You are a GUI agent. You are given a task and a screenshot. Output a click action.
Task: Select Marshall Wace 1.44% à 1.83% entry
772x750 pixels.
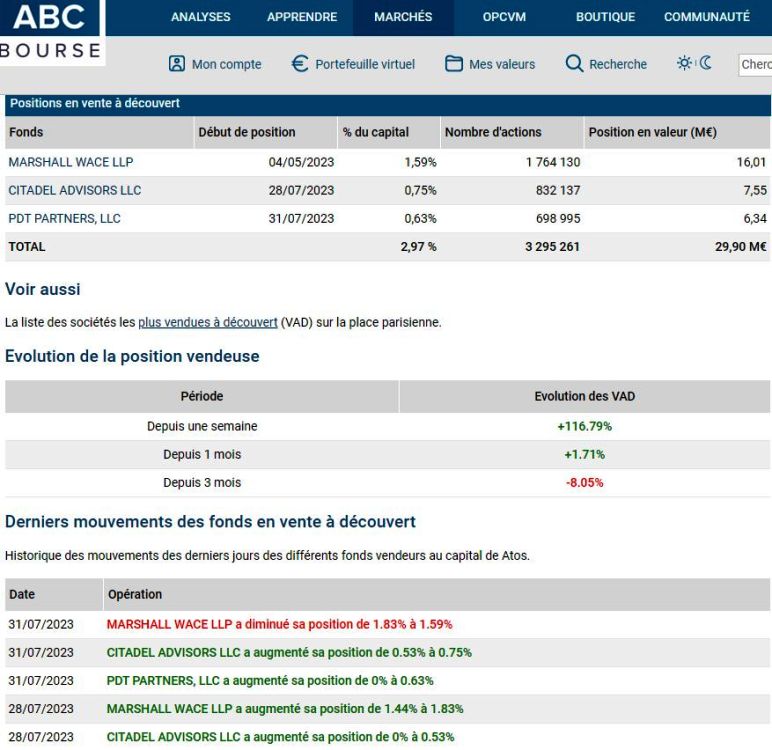[285, 709]
